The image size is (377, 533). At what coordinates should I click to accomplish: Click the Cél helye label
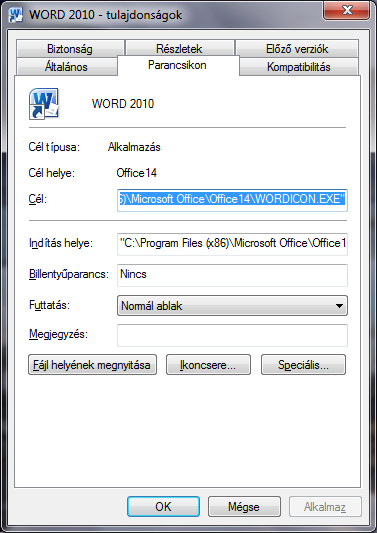(x=52, y=173)
